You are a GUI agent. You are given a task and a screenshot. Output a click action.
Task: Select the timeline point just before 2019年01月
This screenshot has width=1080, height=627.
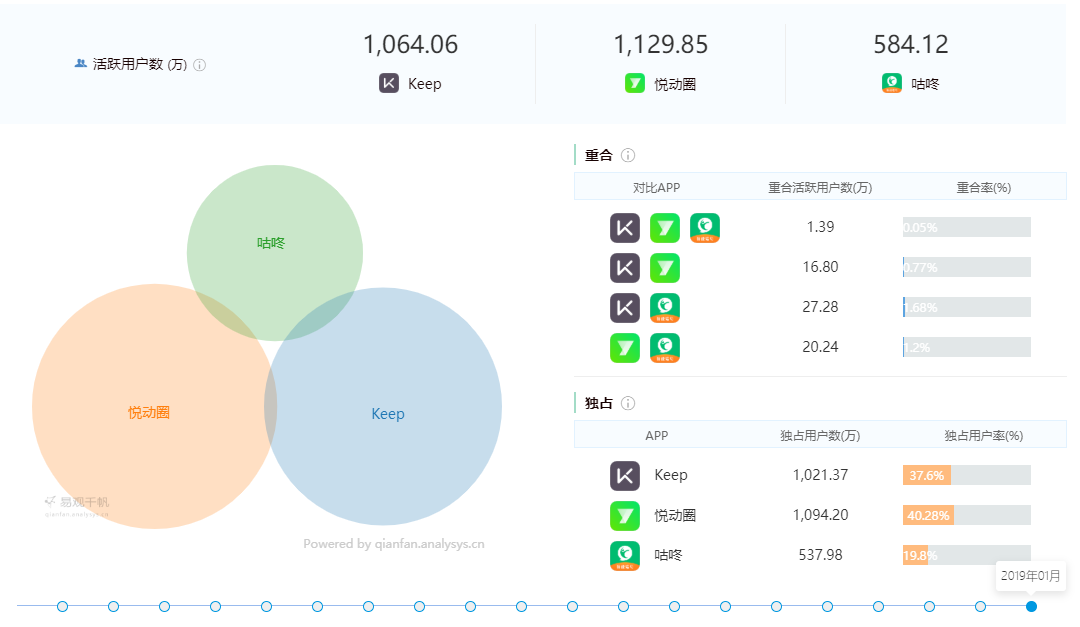tap(980, 606)
